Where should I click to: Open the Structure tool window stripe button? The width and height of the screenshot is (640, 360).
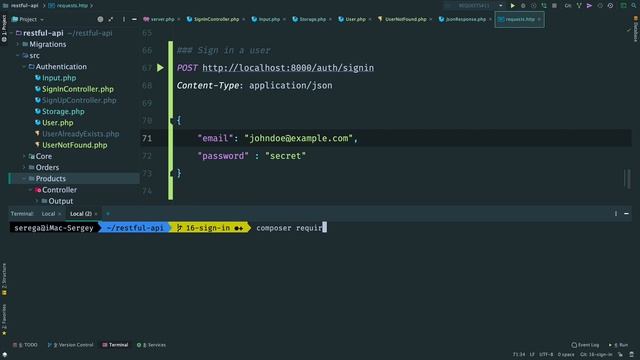[x=4, y=279]
